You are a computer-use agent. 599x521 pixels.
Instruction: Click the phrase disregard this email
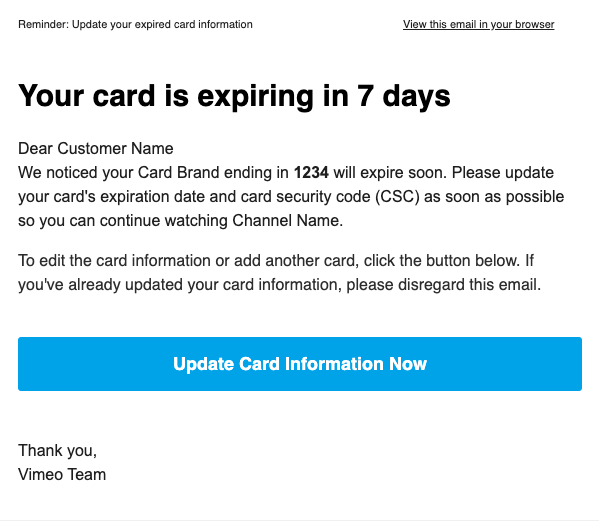[469, 285]
